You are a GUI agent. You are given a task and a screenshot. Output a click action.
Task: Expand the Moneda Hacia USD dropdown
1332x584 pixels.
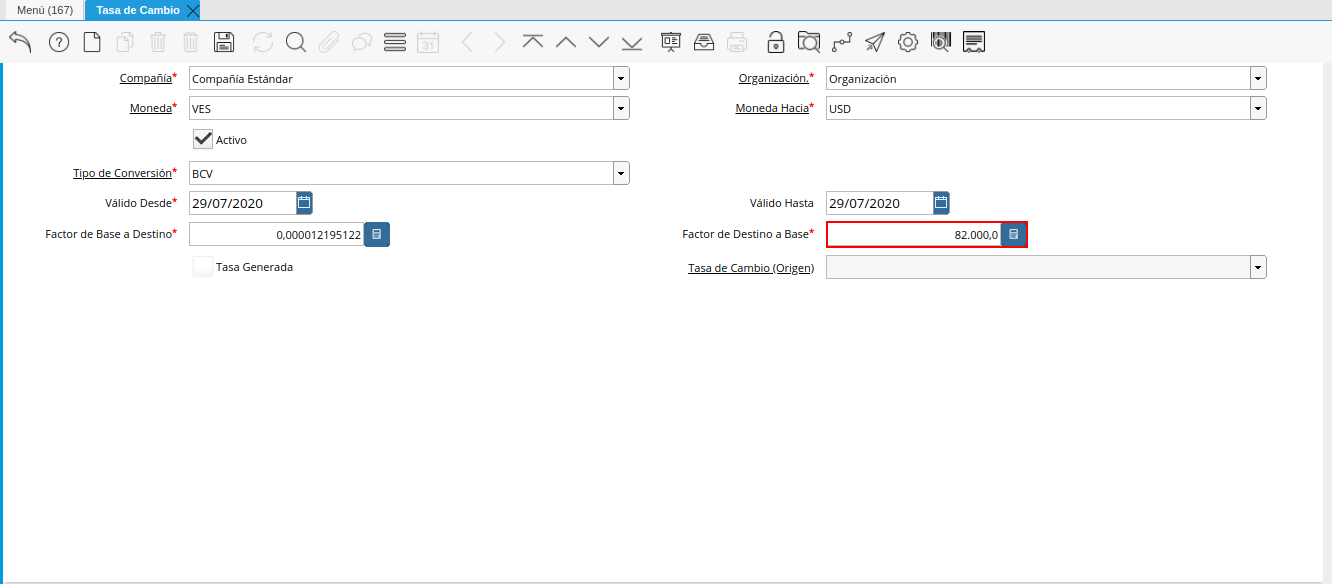point(1258,108)
